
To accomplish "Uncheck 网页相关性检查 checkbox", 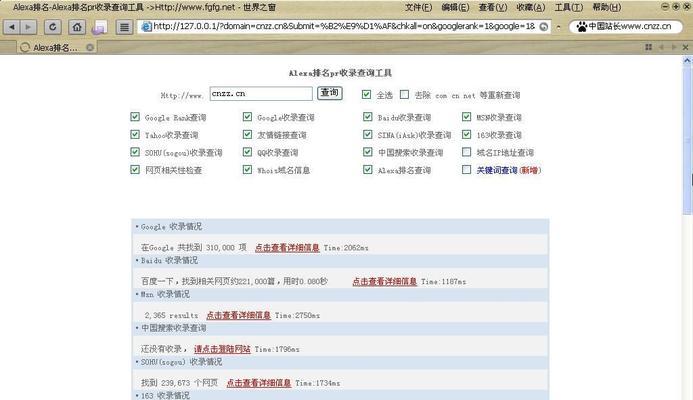I will (x=135, y=170).
